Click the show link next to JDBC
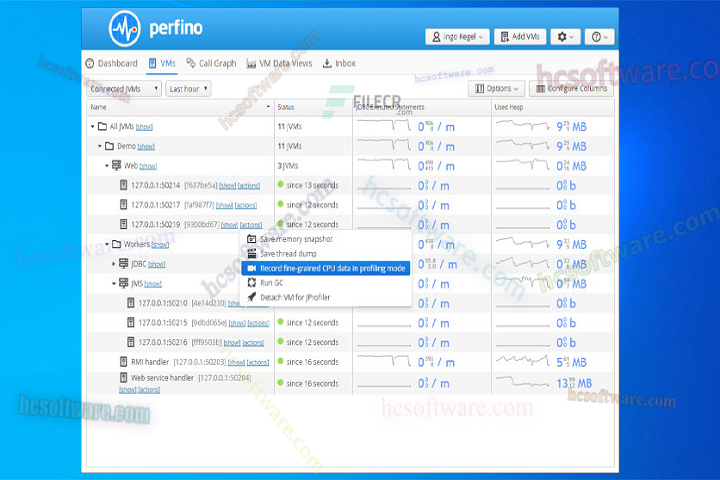 (157, 265)
